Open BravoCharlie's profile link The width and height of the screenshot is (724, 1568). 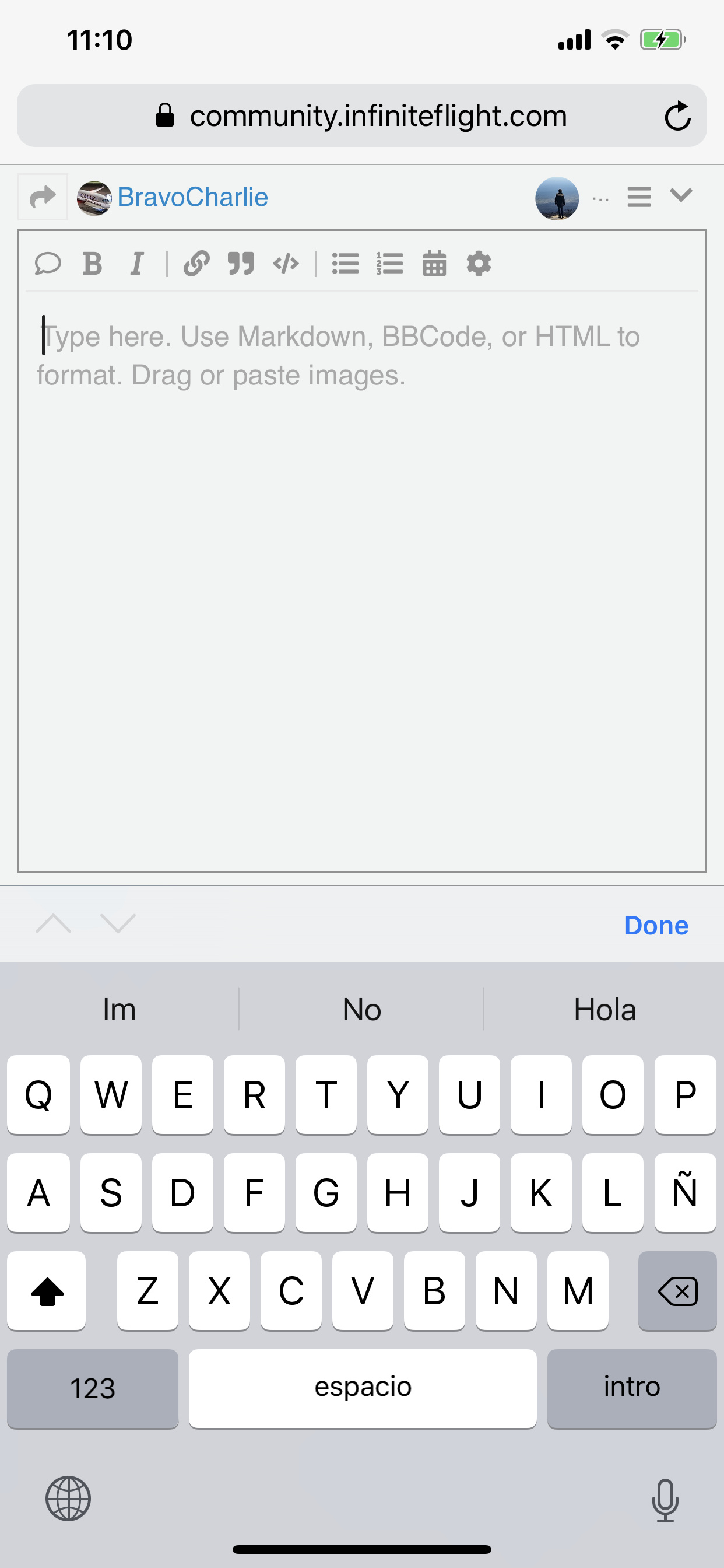click(x=192, y=197)
